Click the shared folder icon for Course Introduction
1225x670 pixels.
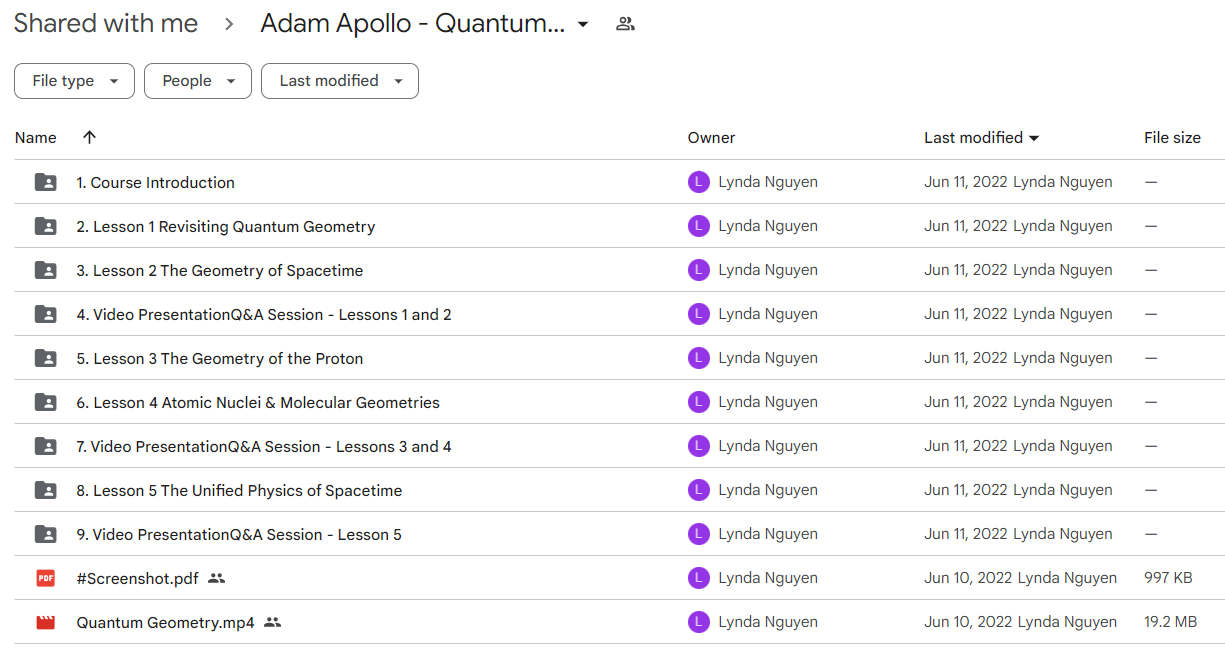pos(46,182)
